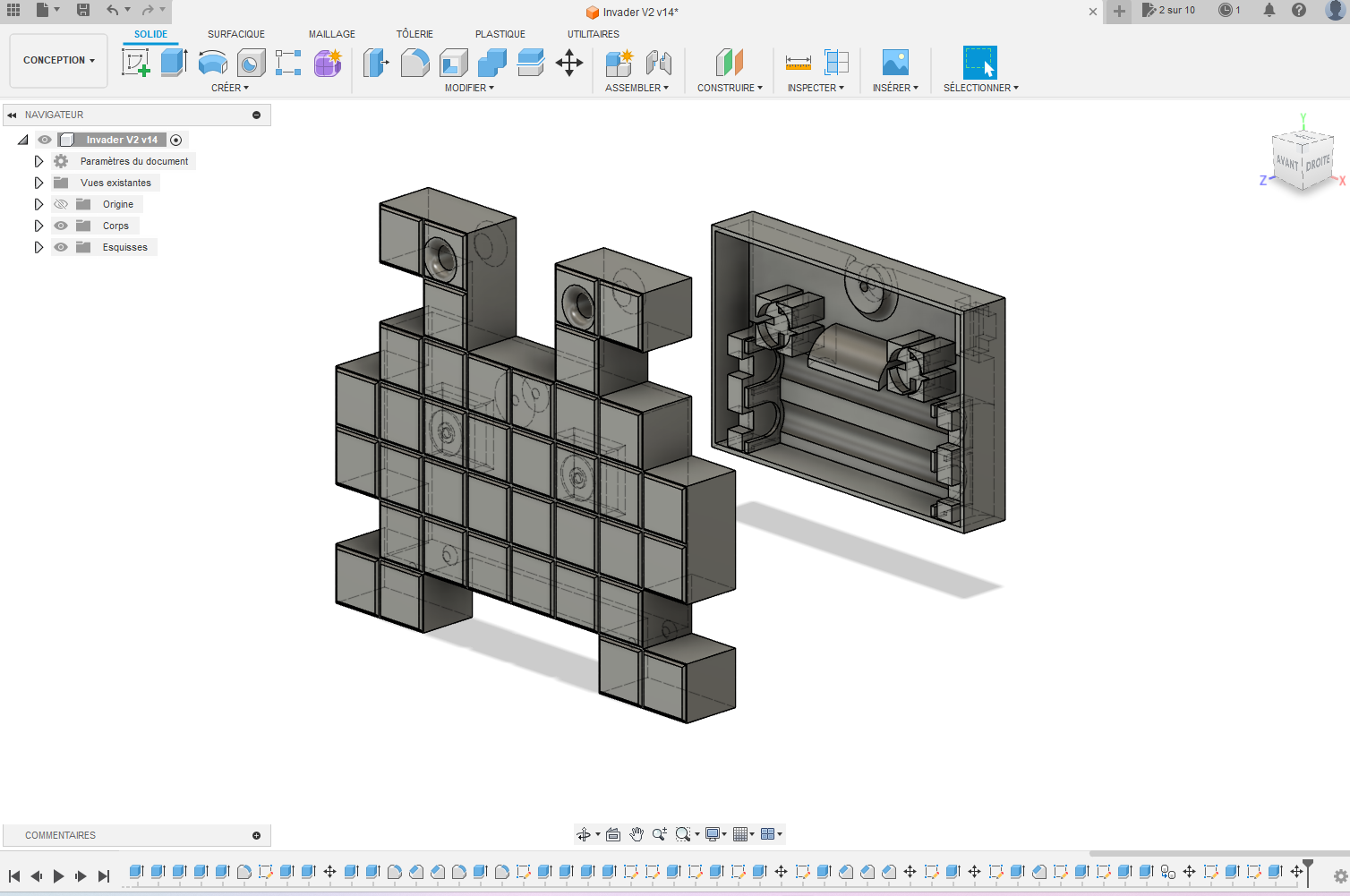Viewport: 1350px width, 896px height.
Task: Jump to the timeline end
Action: click(103, 876)
